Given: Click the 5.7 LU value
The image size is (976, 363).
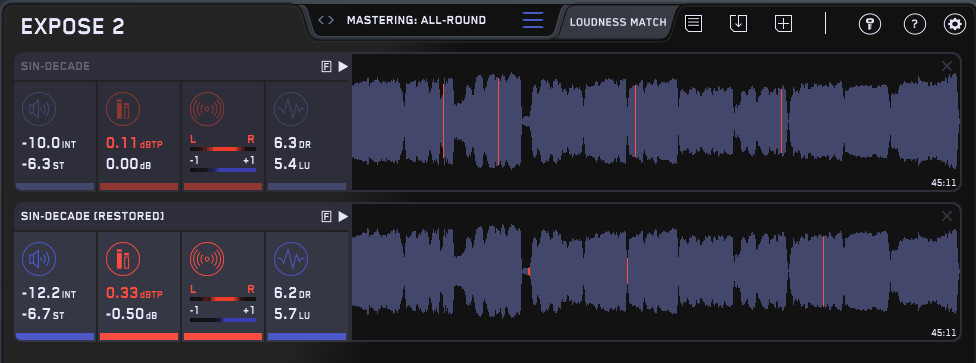Looking at the screenshot, I should point(293,315).
